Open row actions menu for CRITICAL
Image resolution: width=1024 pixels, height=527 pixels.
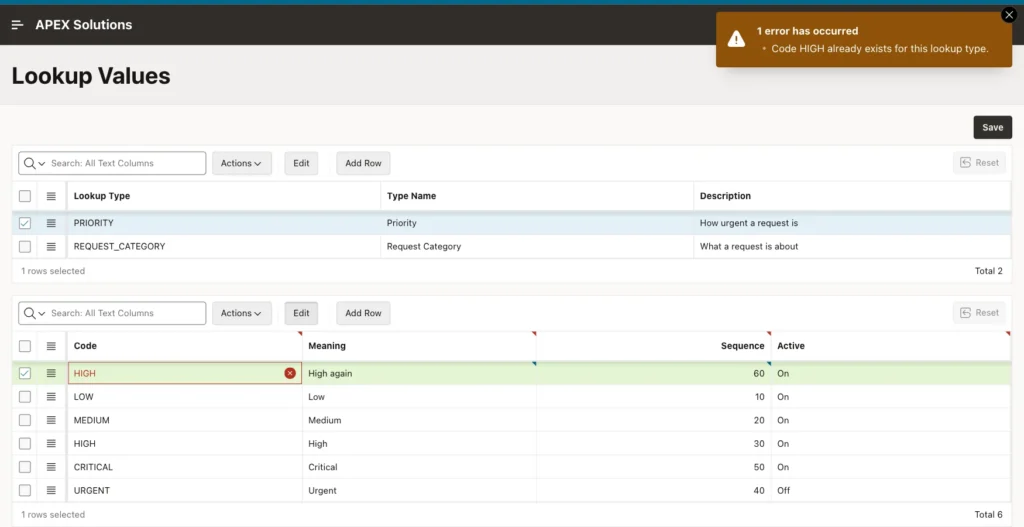coord(51,468)
